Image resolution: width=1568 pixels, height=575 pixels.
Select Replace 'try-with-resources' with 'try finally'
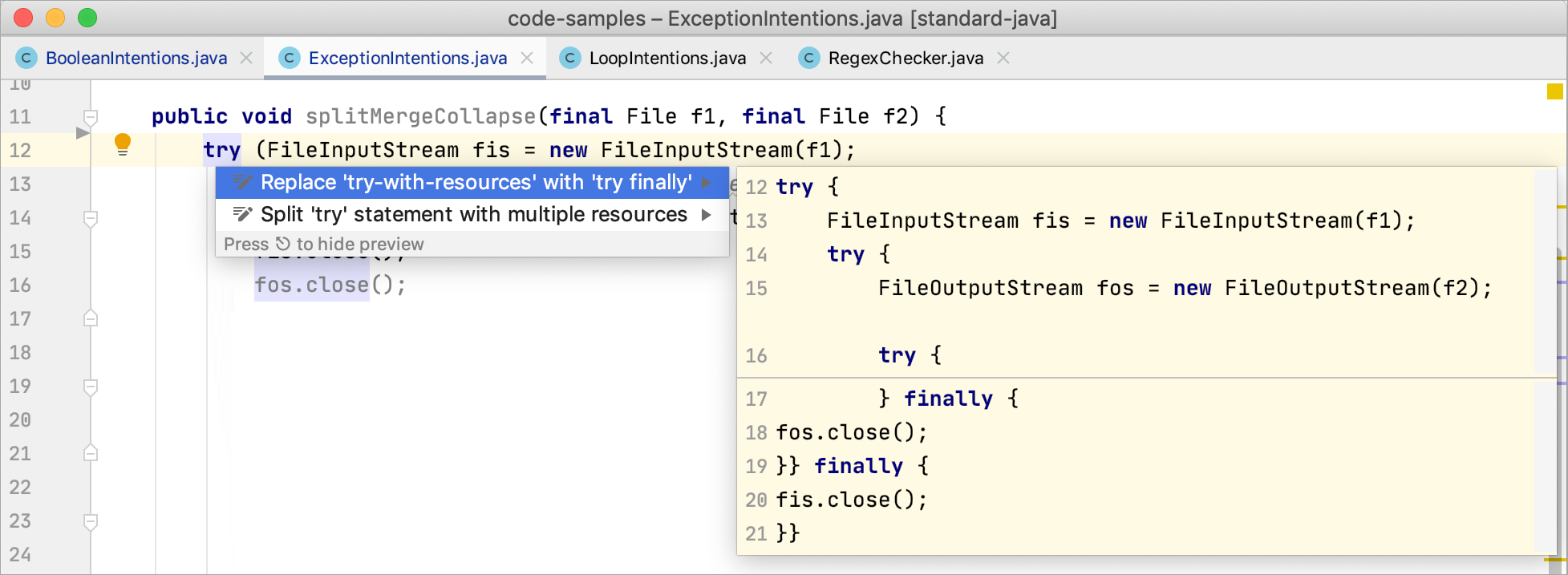(x=472, y=183)
